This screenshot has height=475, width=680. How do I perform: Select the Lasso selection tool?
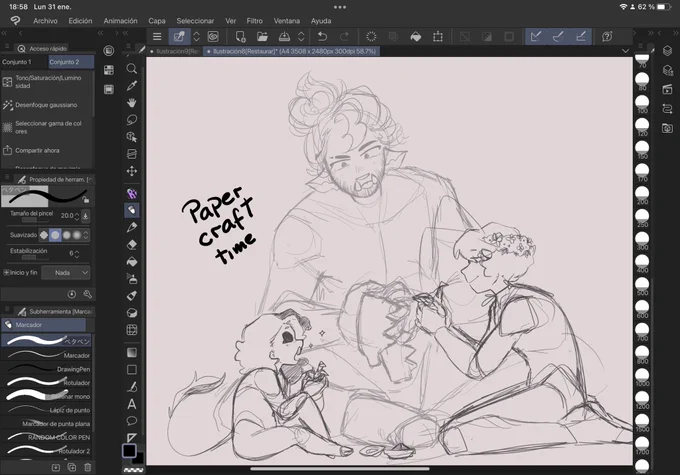[x=132, y=120]
